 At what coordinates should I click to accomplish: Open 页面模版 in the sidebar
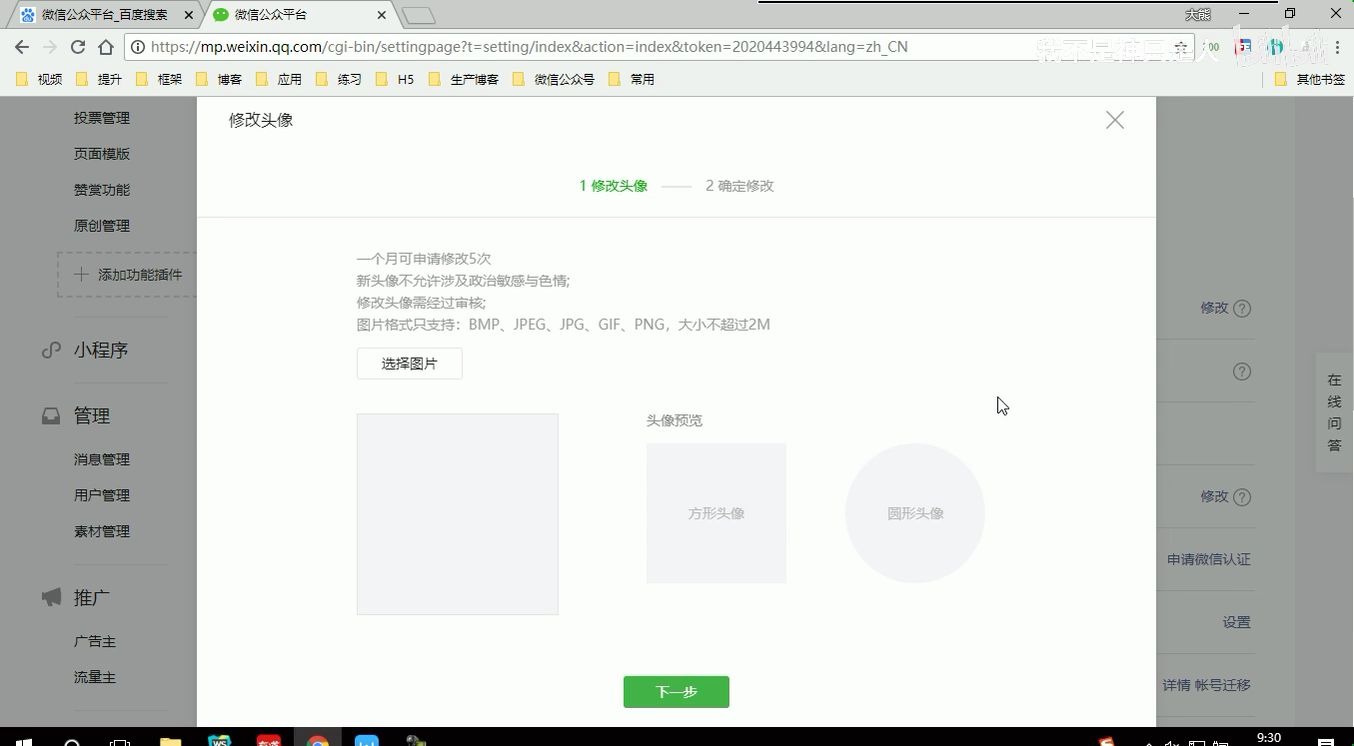tap(102, 154)
